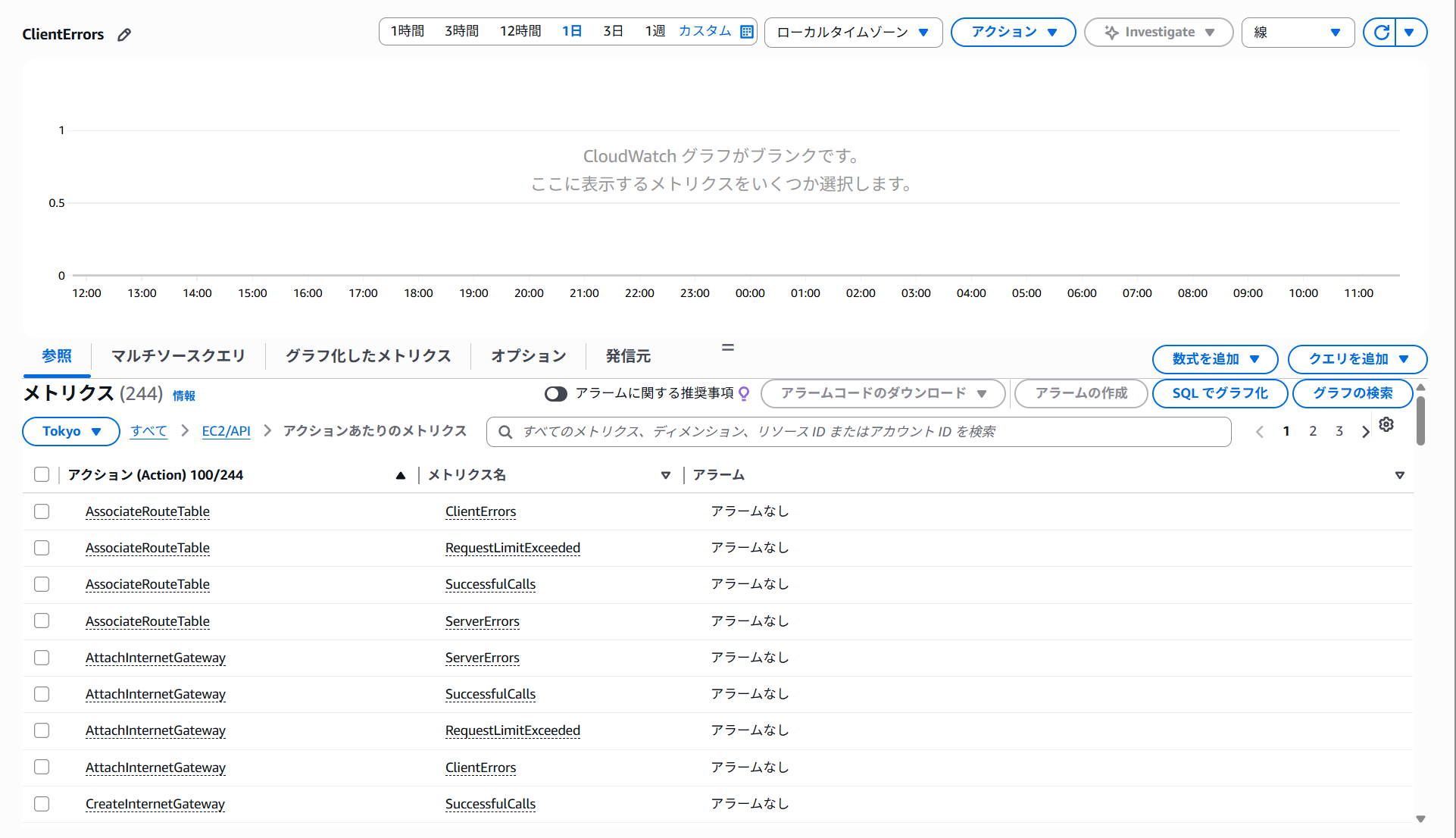Toggle alarm recommendations switch
Image resolution: width=1456 pixels, height=838 pixels.
[x=556, y=393]
